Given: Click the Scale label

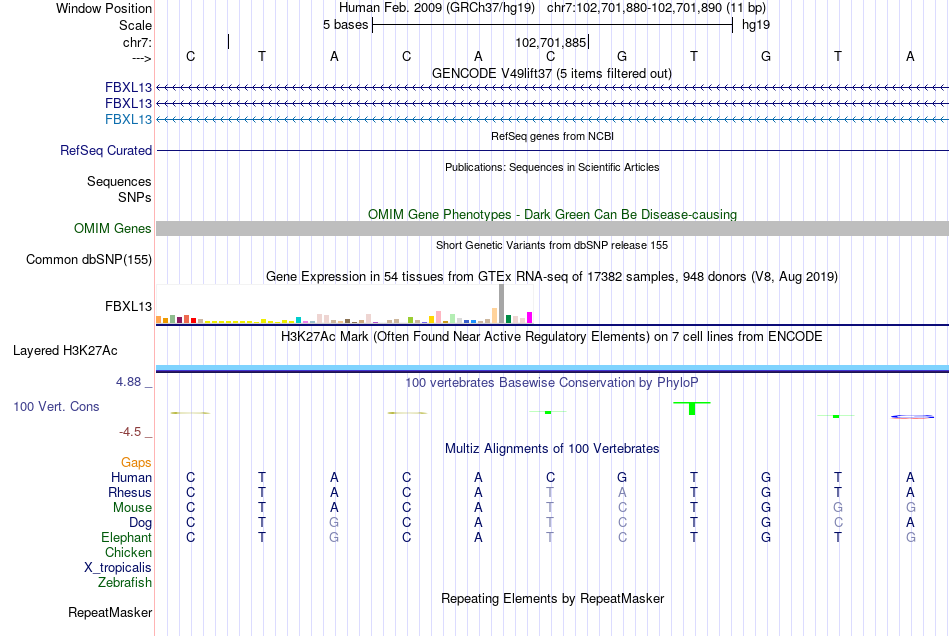Looking at the screenshot, I should tap(135, 25).
